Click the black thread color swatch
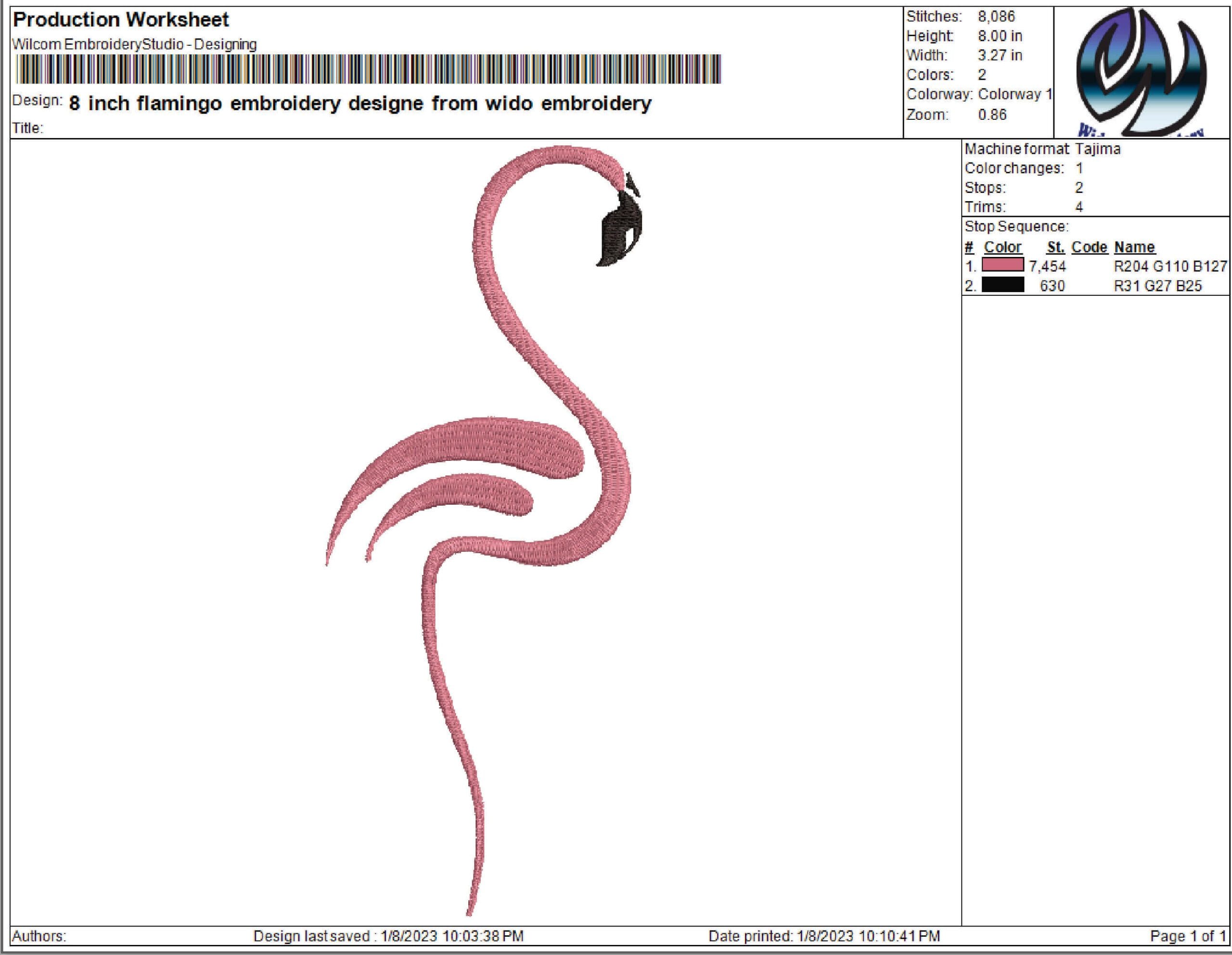 click(1003, 285)
